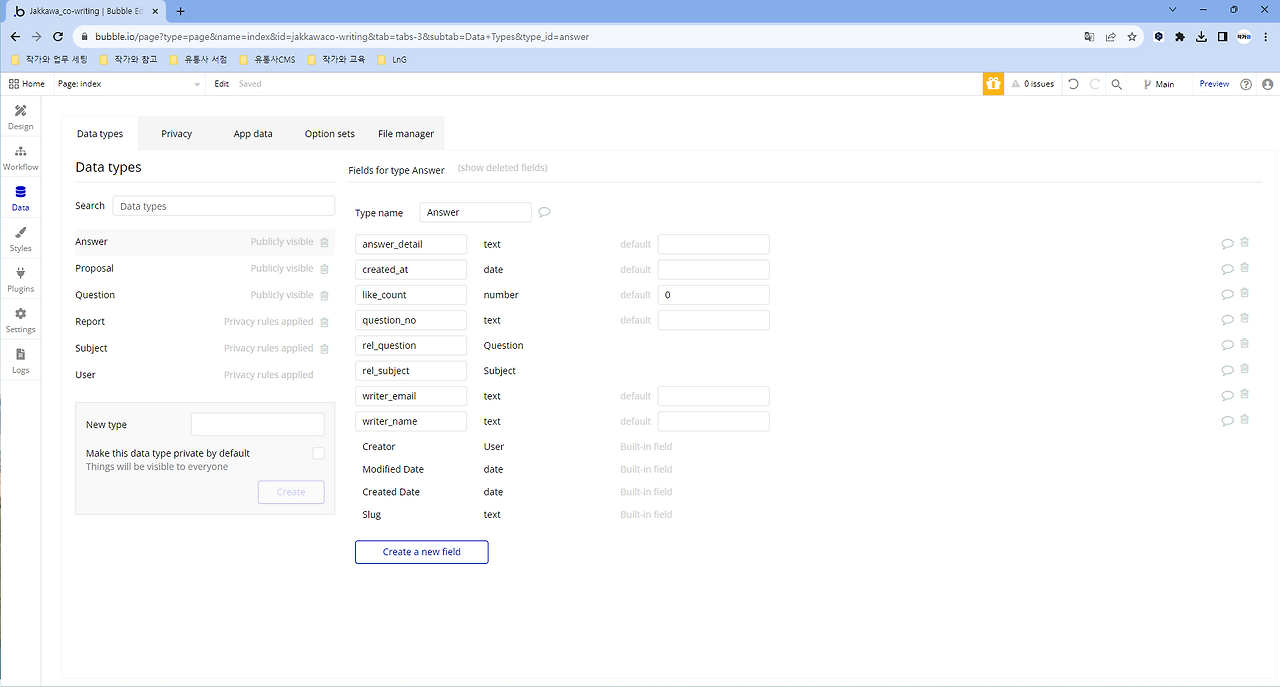The width and height of the screenshot is (1280, 687).
Task: Click the redo arrow in the top bar
Action: click(x=1095, y=84)
